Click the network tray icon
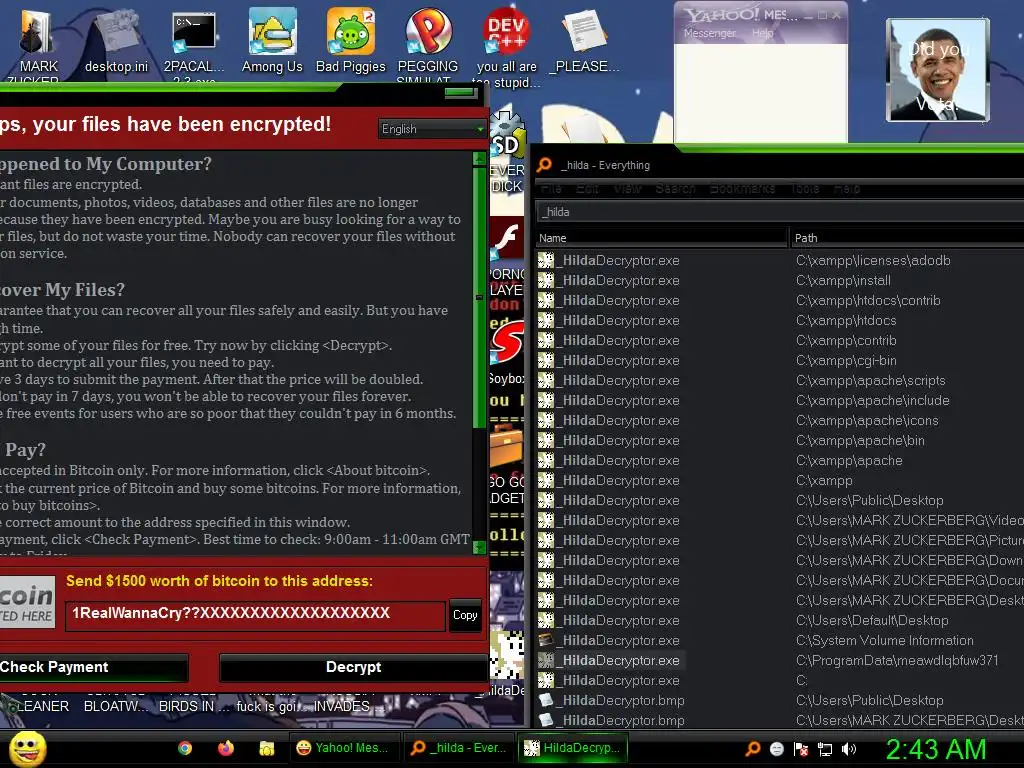Image resolution: width=1024 pixels, height=768 pixels. pyautogui.click(x=825, y=749)
